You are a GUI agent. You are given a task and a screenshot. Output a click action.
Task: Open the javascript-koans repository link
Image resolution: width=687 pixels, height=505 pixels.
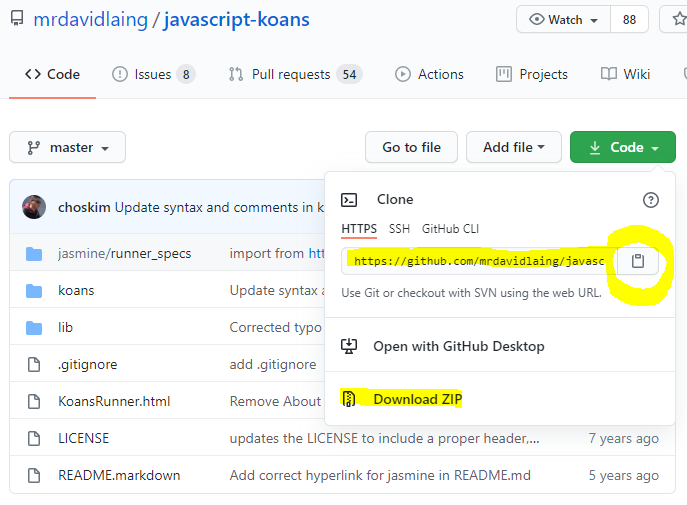pyautogui.click(x=237, y=20)
